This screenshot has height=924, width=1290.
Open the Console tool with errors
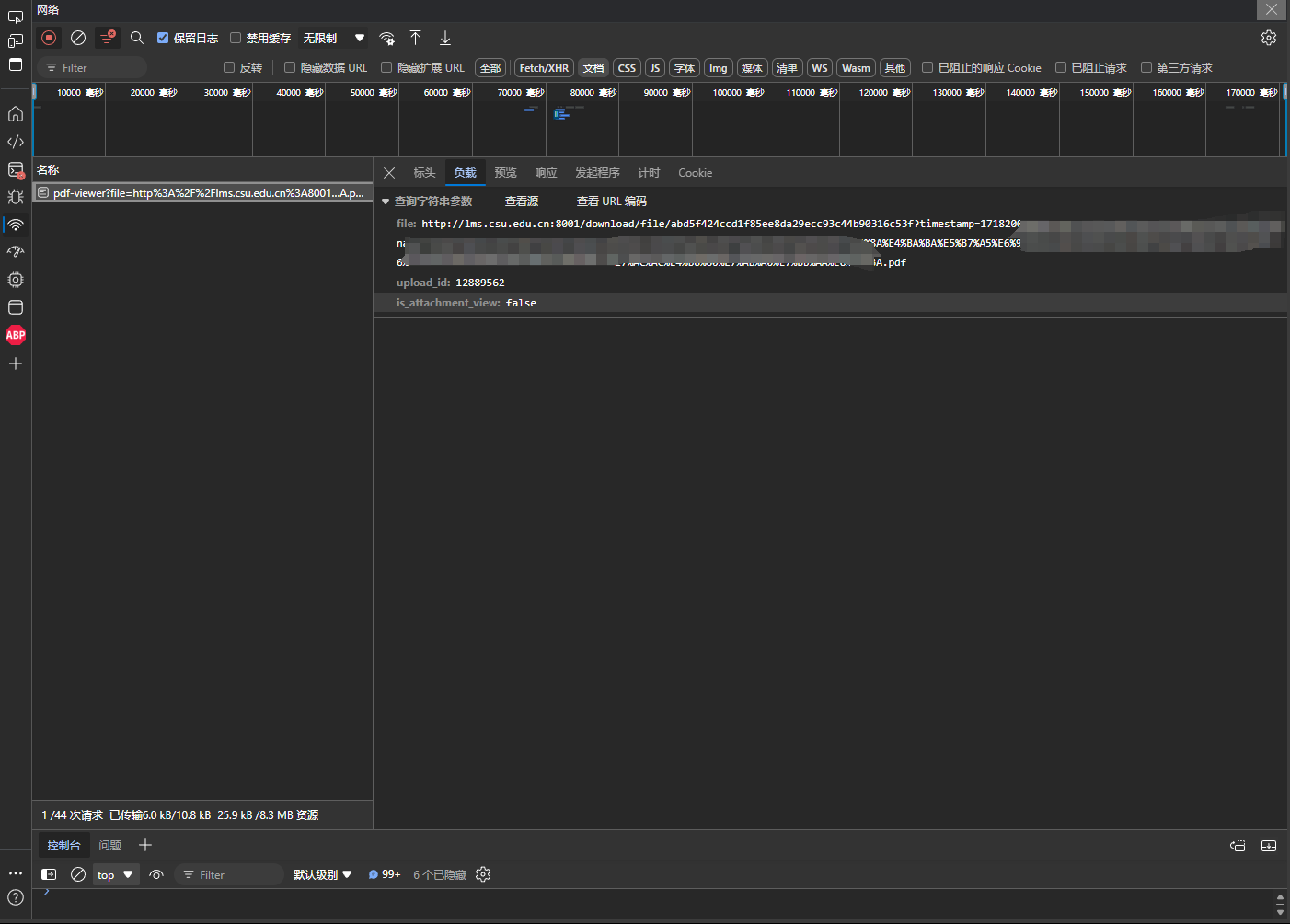tap(16, 170)
